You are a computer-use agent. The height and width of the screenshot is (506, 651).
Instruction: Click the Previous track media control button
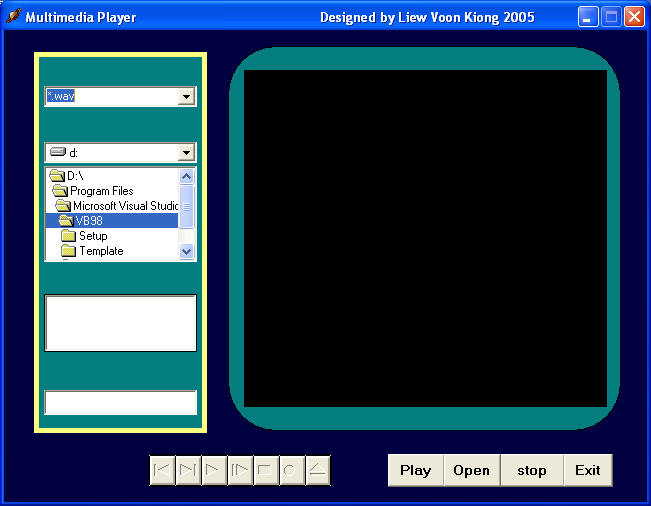click(x=162, y=471)
